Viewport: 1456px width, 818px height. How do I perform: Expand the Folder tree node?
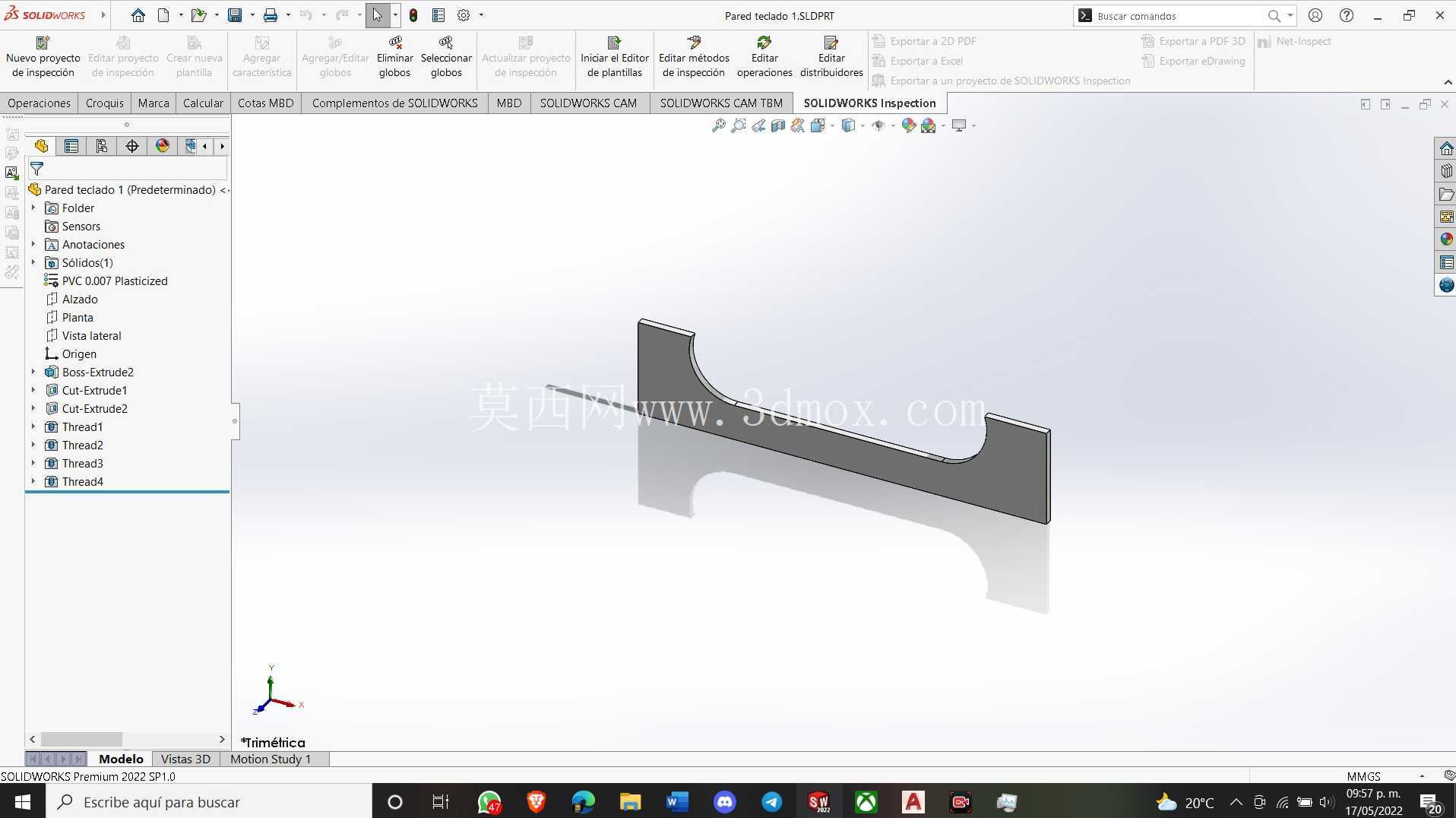(x=33, y=208)
